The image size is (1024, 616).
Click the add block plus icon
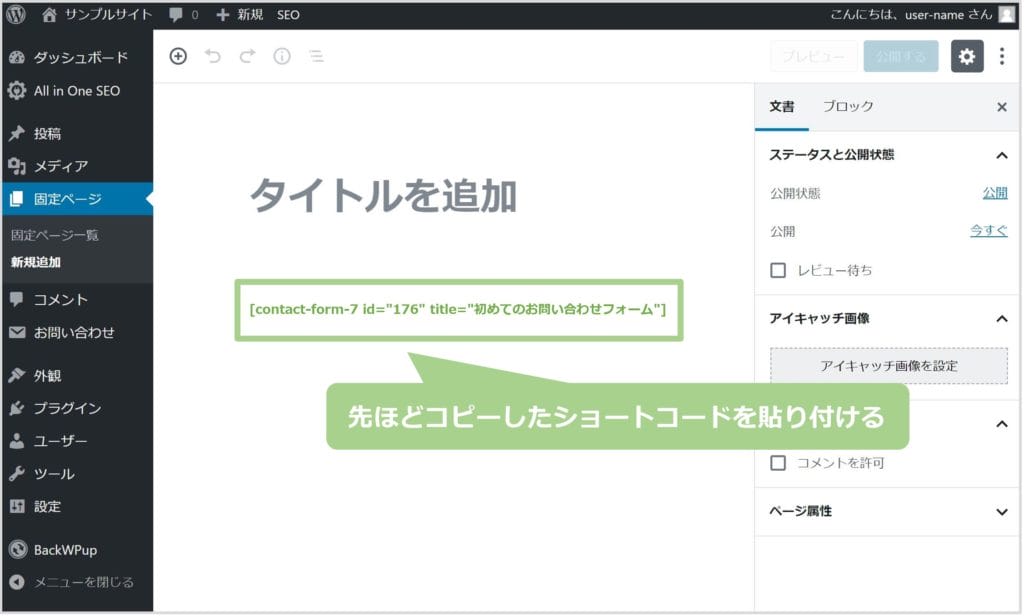point(178,57)
